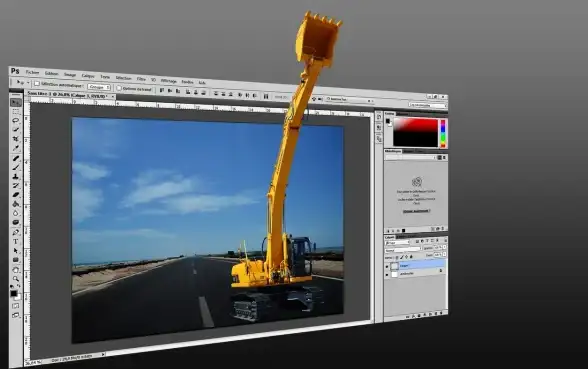This screenshot has height=369, width=588.
Task: Toggle visibility of the Arrière-plan layer
Action: 387,274
